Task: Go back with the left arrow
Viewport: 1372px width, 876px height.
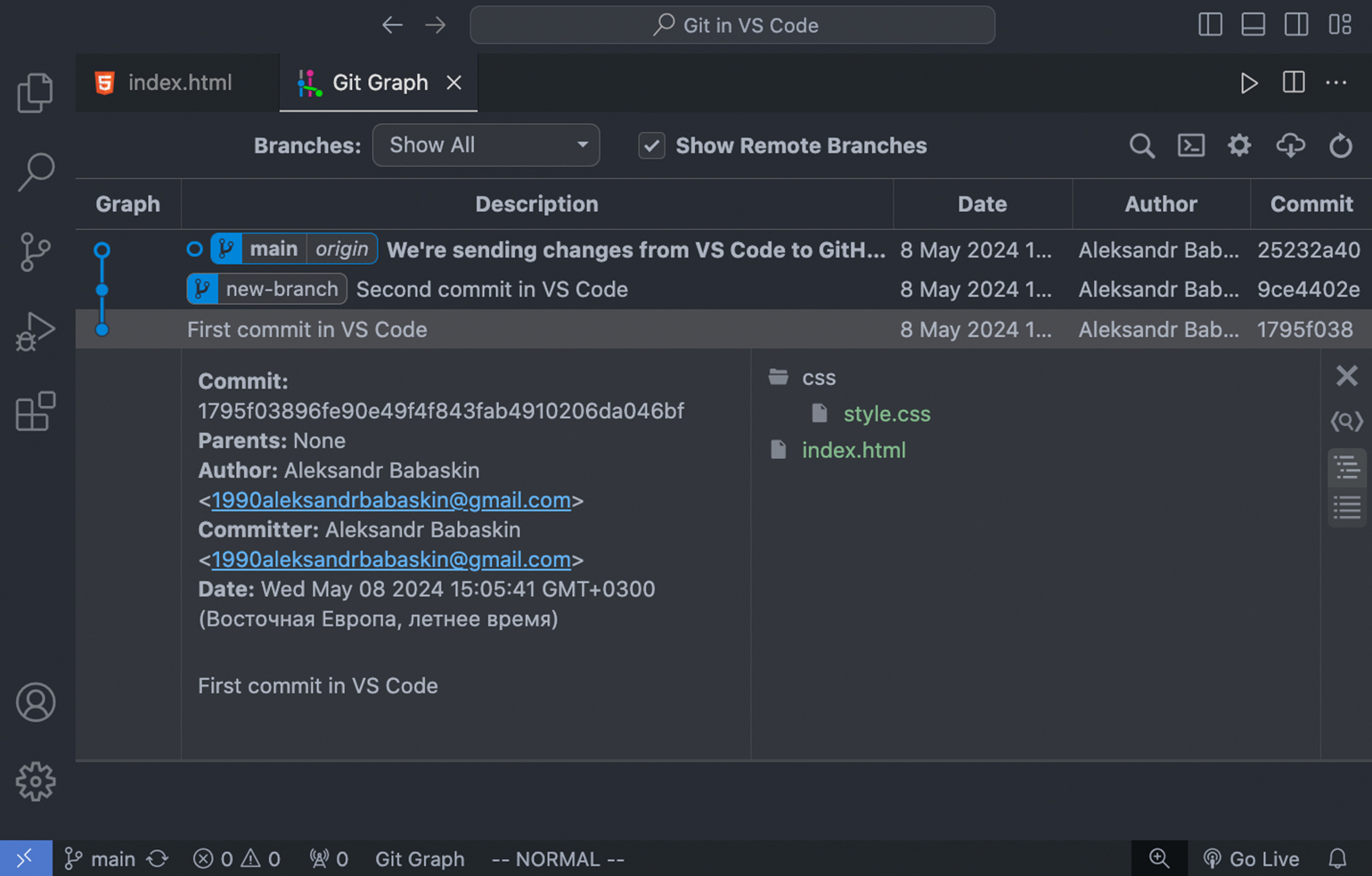Action: coord(392,25)
